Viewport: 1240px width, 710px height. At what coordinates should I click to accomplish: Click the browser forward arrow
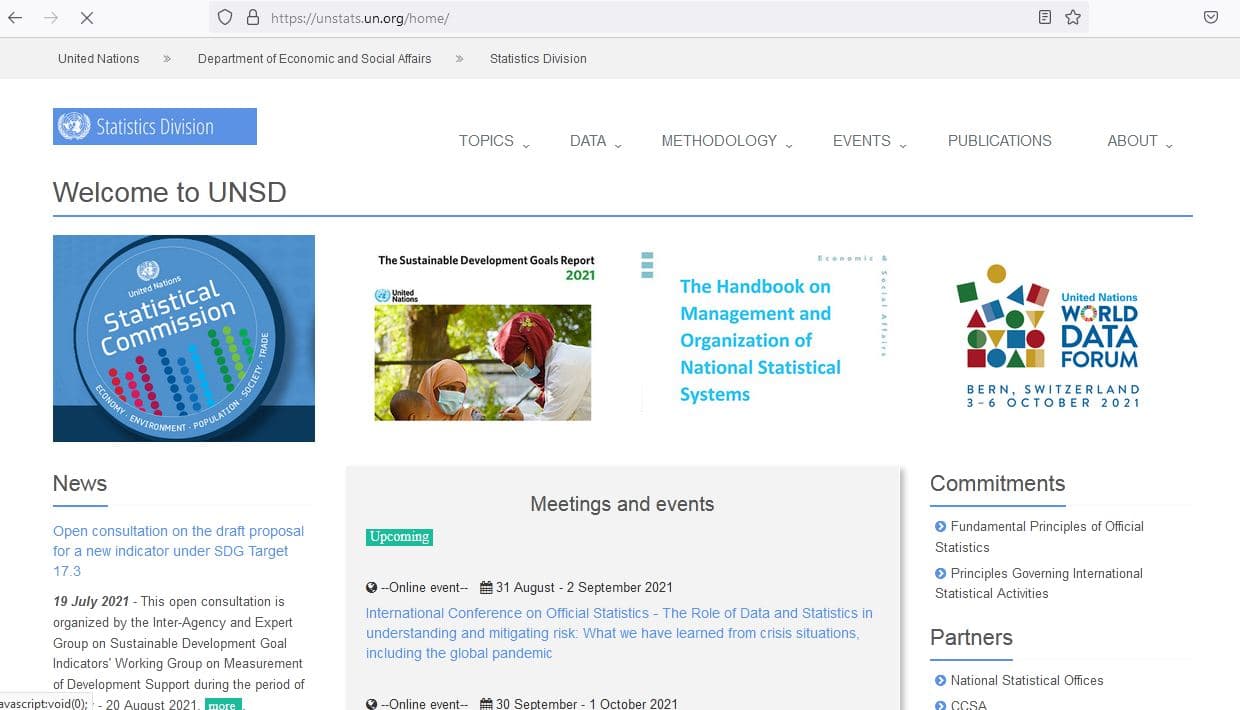click(x=50, y=17)
